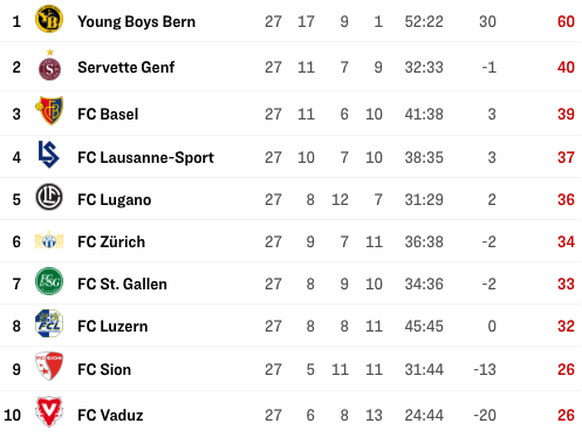The height and width of the screenshot is (437, 582).
Task: Click the FC Lugano round emblem
Action: (x=49, y=197)
